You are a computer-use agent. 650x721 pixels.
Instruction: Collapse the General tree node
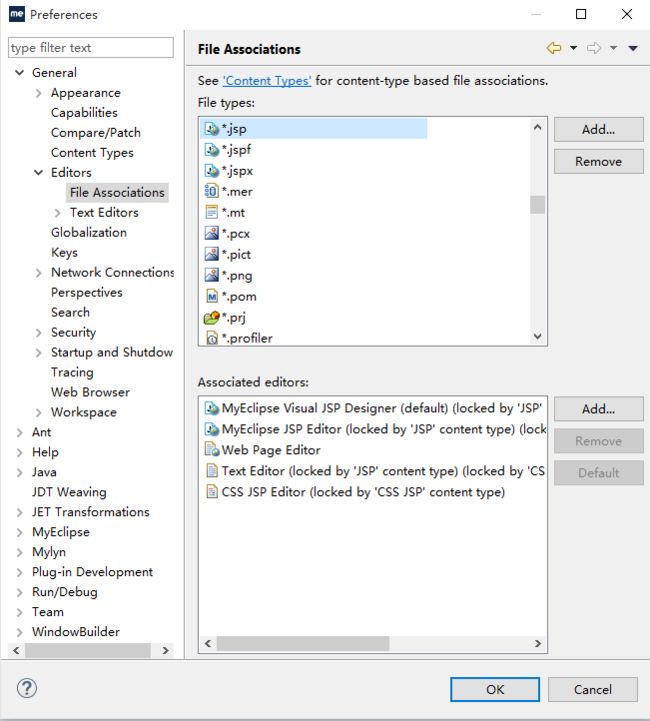tap(19, 72)
